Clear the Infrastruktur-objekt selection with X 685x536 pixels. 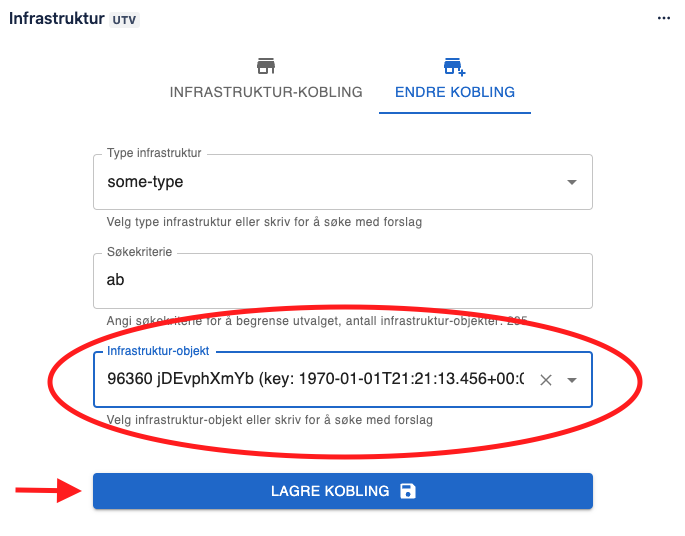546,380
